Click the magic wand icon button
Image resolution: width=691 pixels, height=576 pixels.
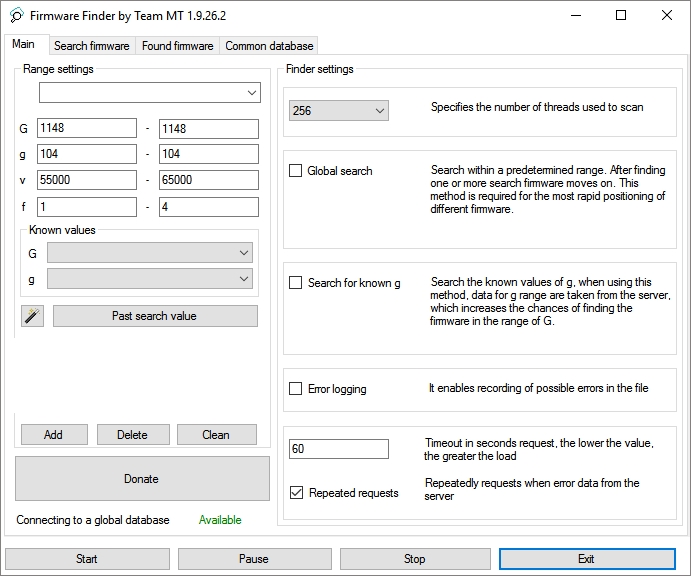click(x=33, y=316)
